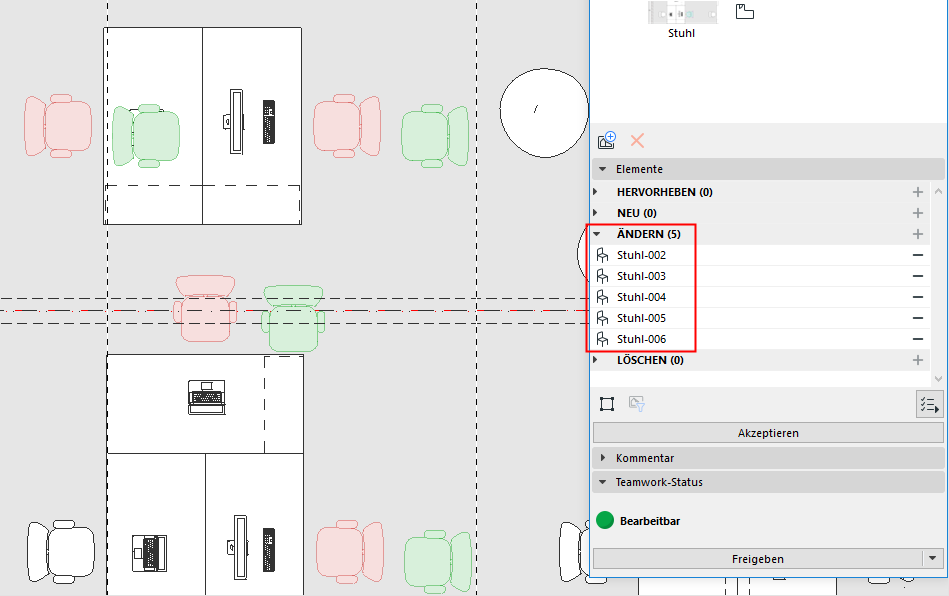Expand the NEU (0) group
The image size is (949, 596).
(x=596, y=213)
